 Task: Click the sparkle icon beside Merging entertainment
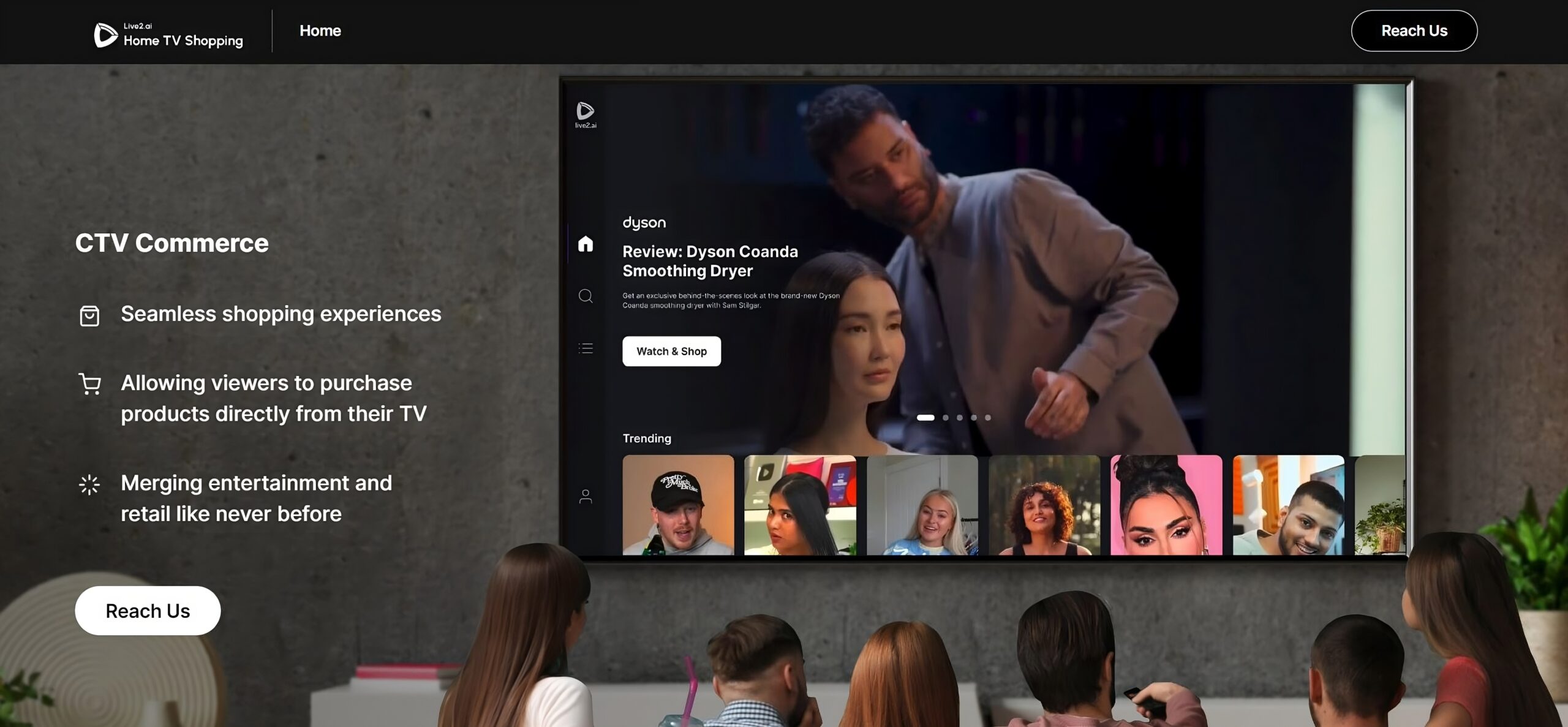pos(89,484)
